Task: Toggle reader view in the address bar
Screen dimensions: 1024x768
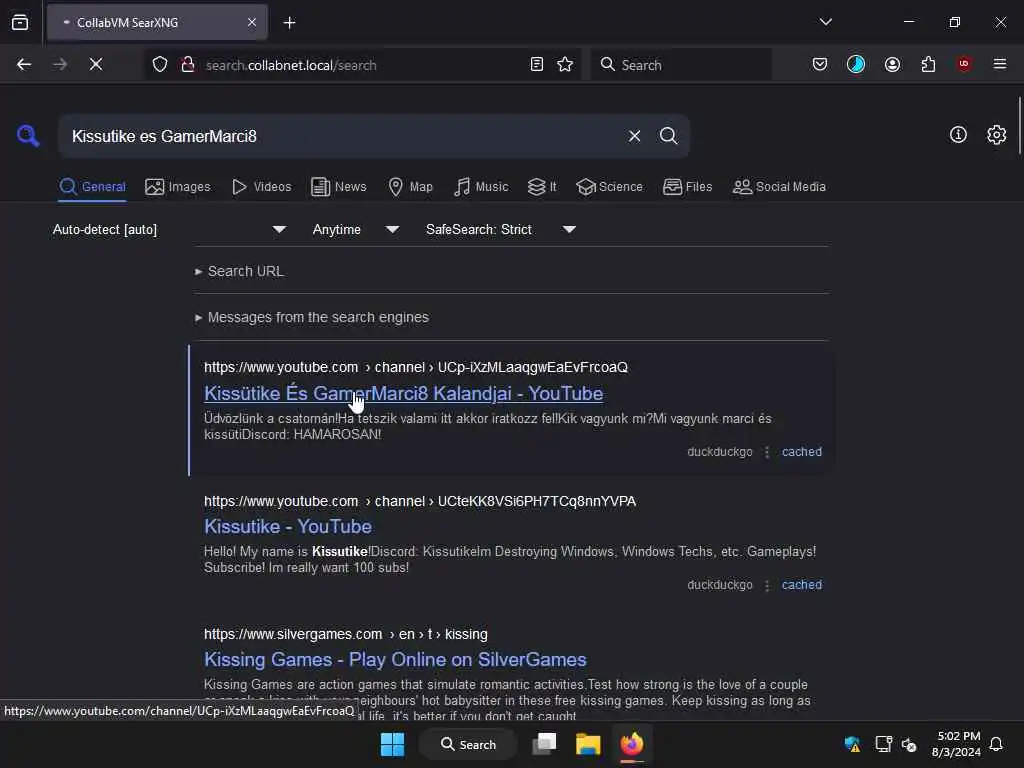Action: 536,64
